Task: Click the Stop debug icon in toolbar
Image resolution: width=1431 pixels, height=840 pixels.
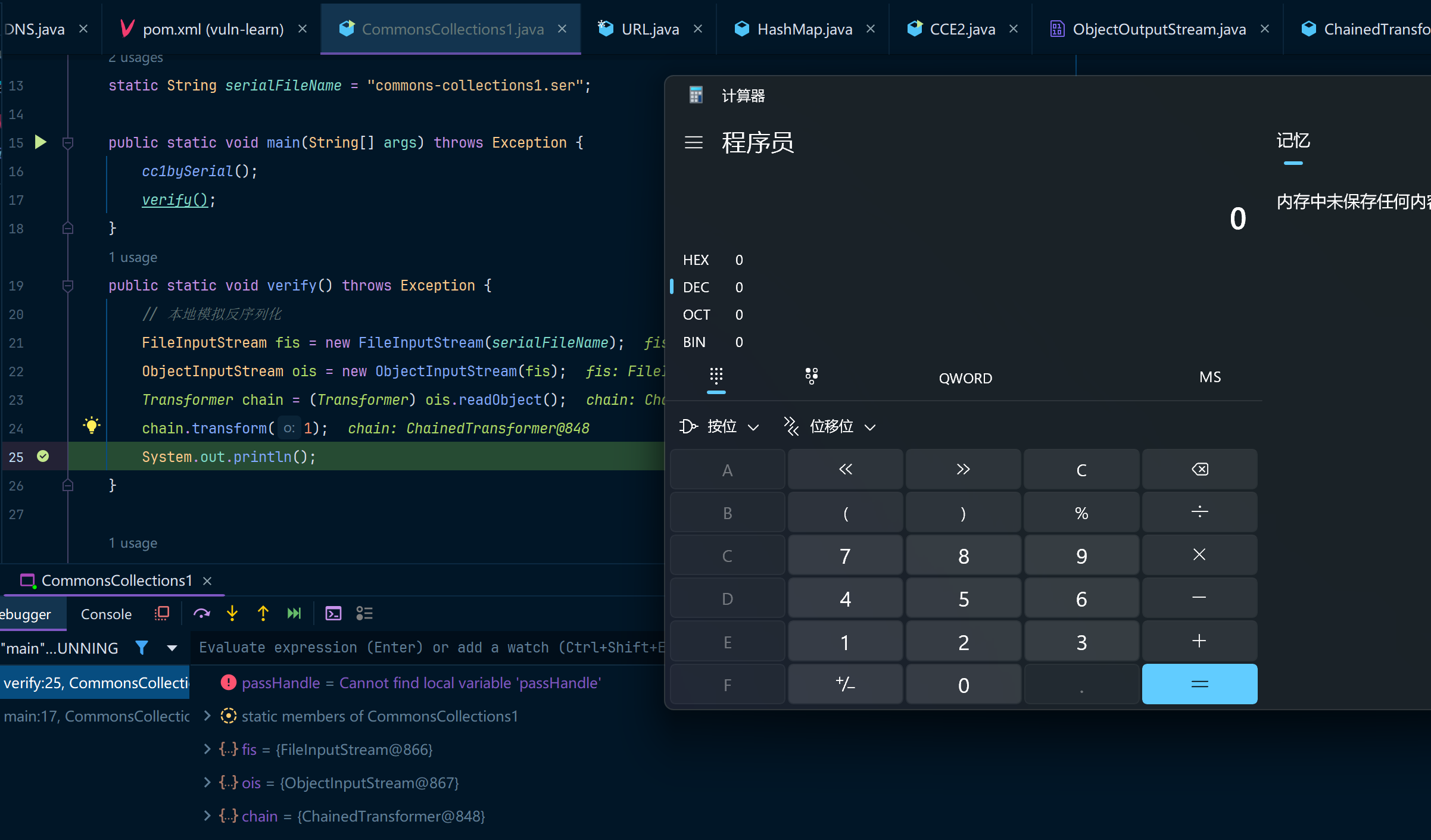Action: coord(162,613)
